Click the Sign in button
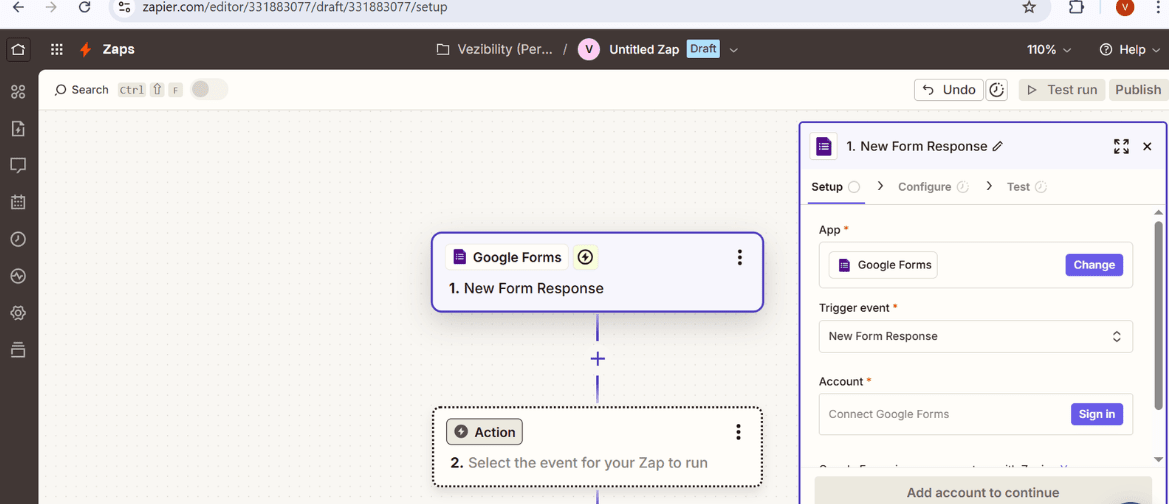 [x=1096, y=414]
